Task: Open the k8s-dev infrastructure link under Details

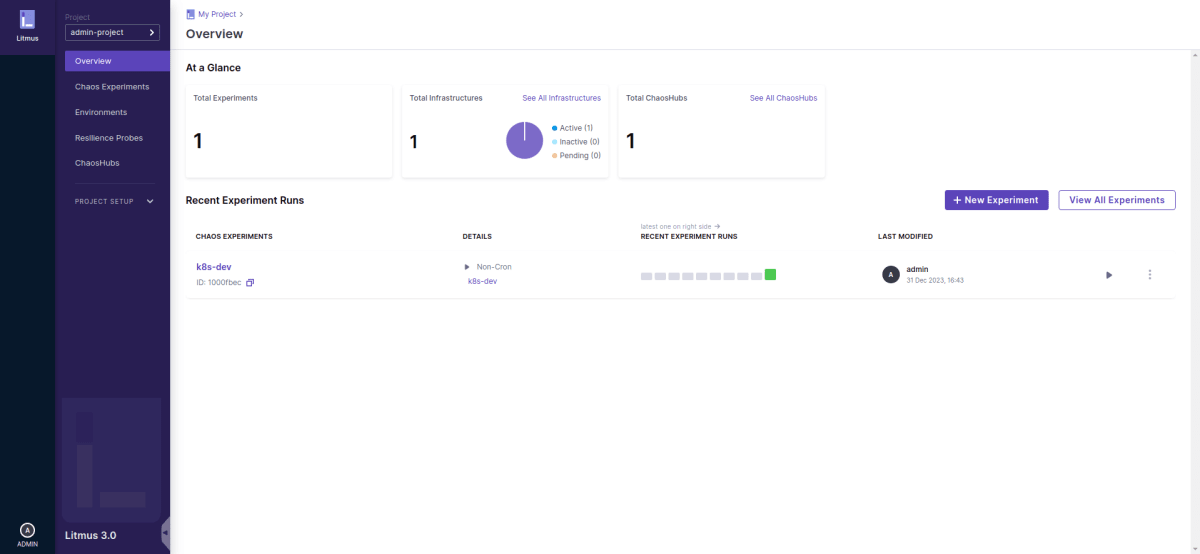Action: coord(482,281)
